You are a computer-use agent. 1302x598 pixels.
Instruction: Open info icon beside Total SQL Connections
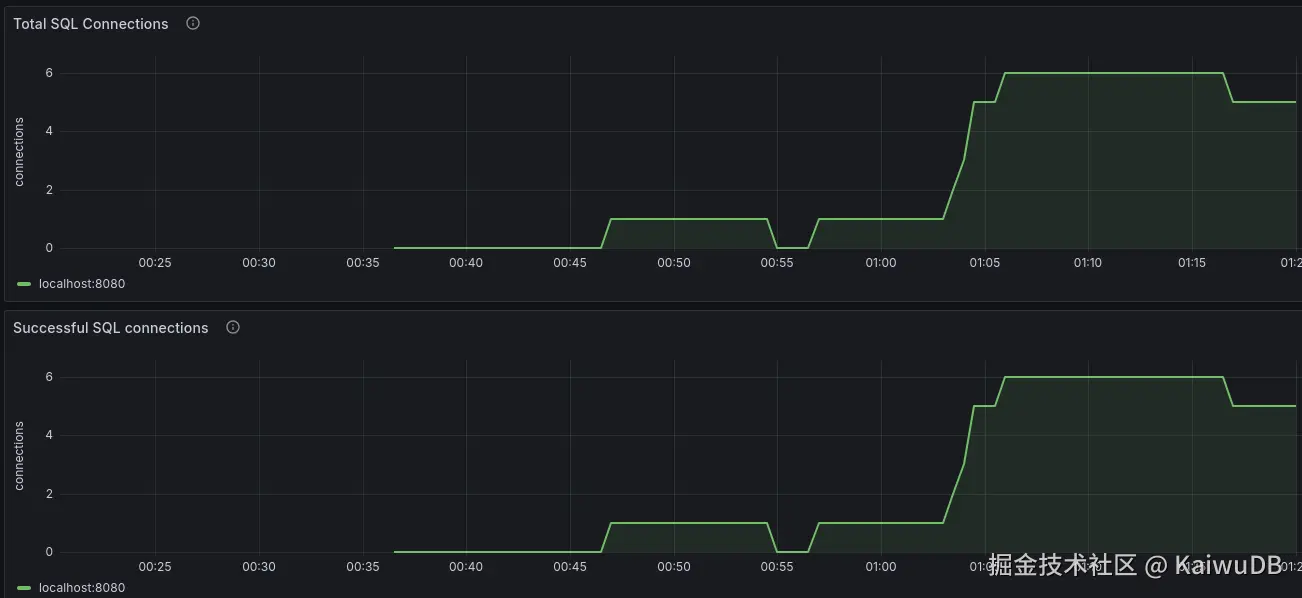point(193,23)
